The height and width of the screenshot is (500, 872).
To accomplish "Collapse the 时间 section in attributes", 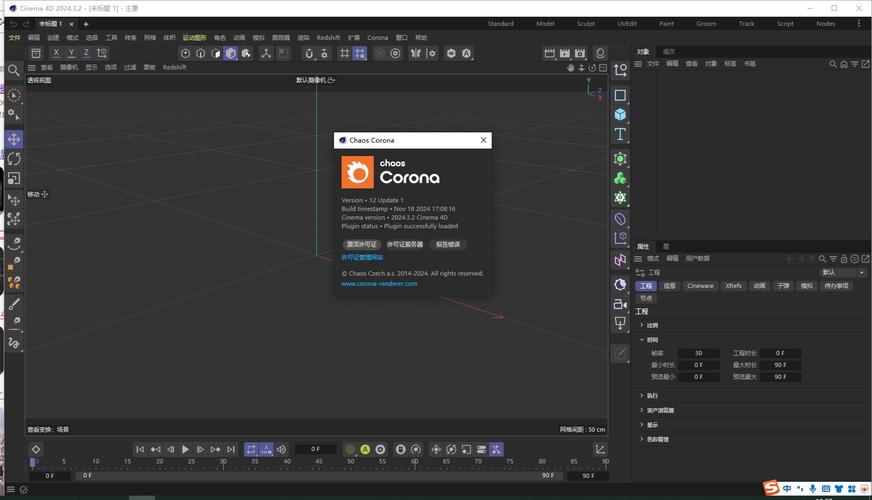I will point(642,340).
